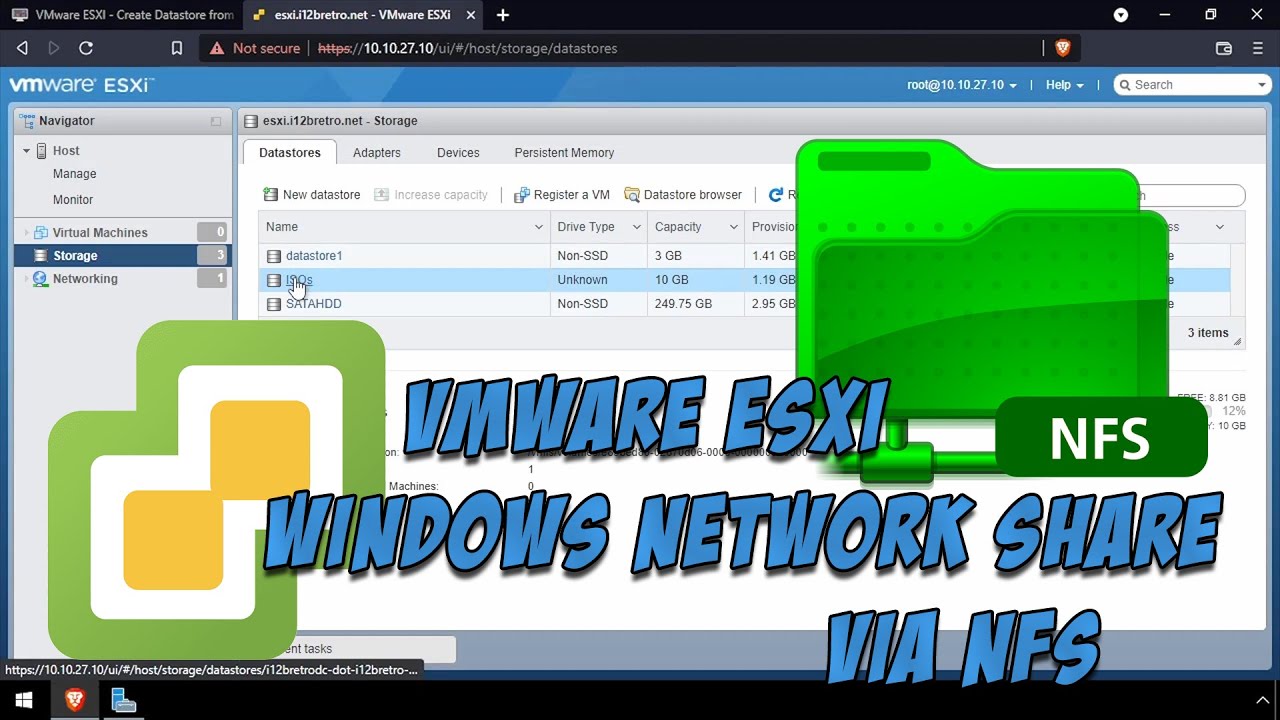Click the New datastore icon
The image size is (1280, 720).
pos(270,195)
